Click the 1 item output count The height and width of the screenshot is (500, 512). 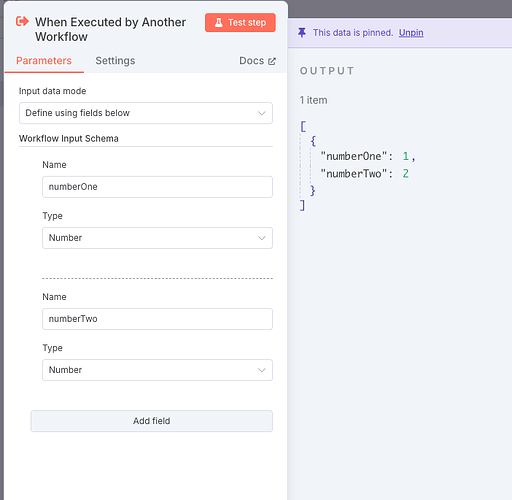tap(313, 100)
